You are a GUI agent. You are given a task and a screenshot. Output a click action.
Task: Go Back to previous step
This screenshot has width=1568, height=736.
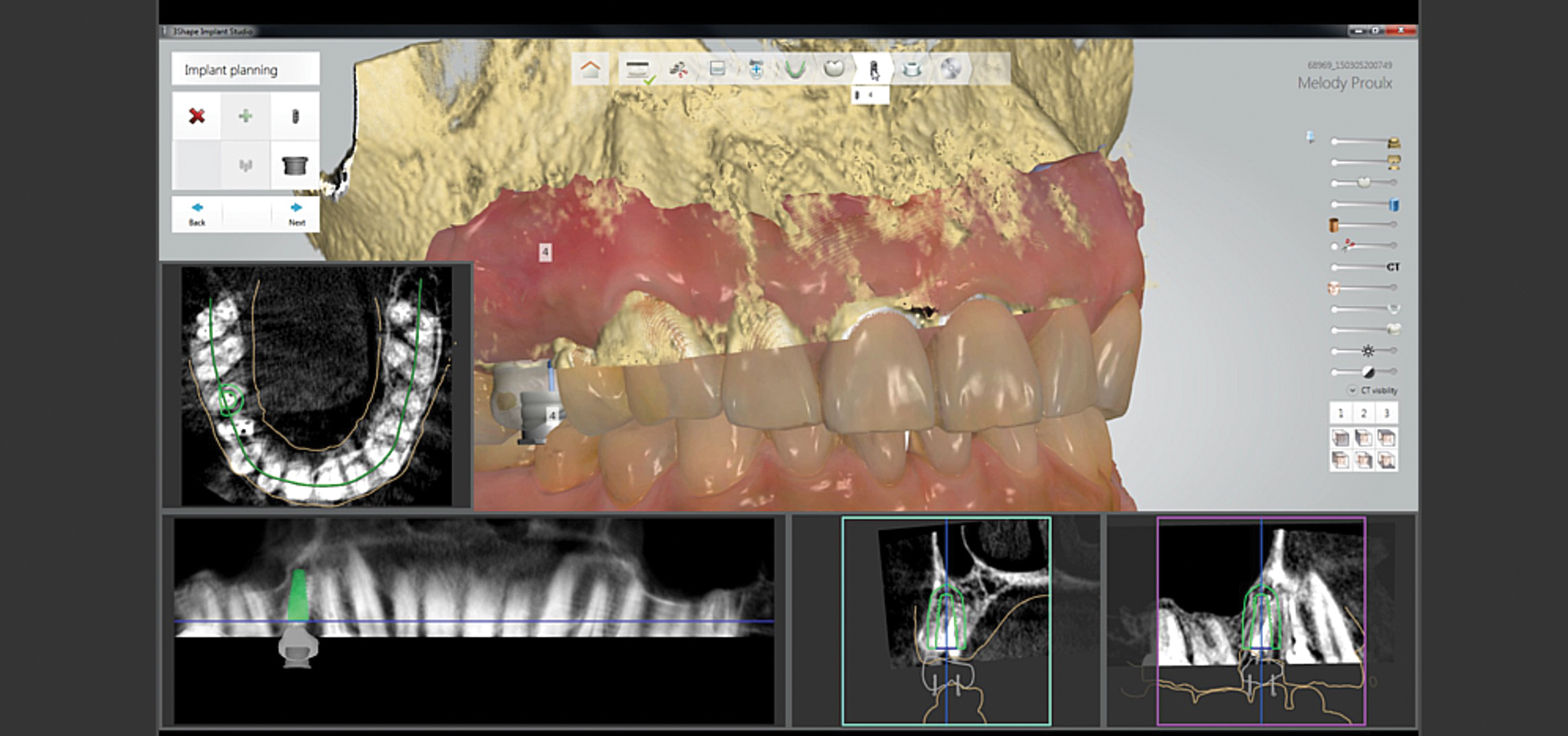tap(197, 214)
